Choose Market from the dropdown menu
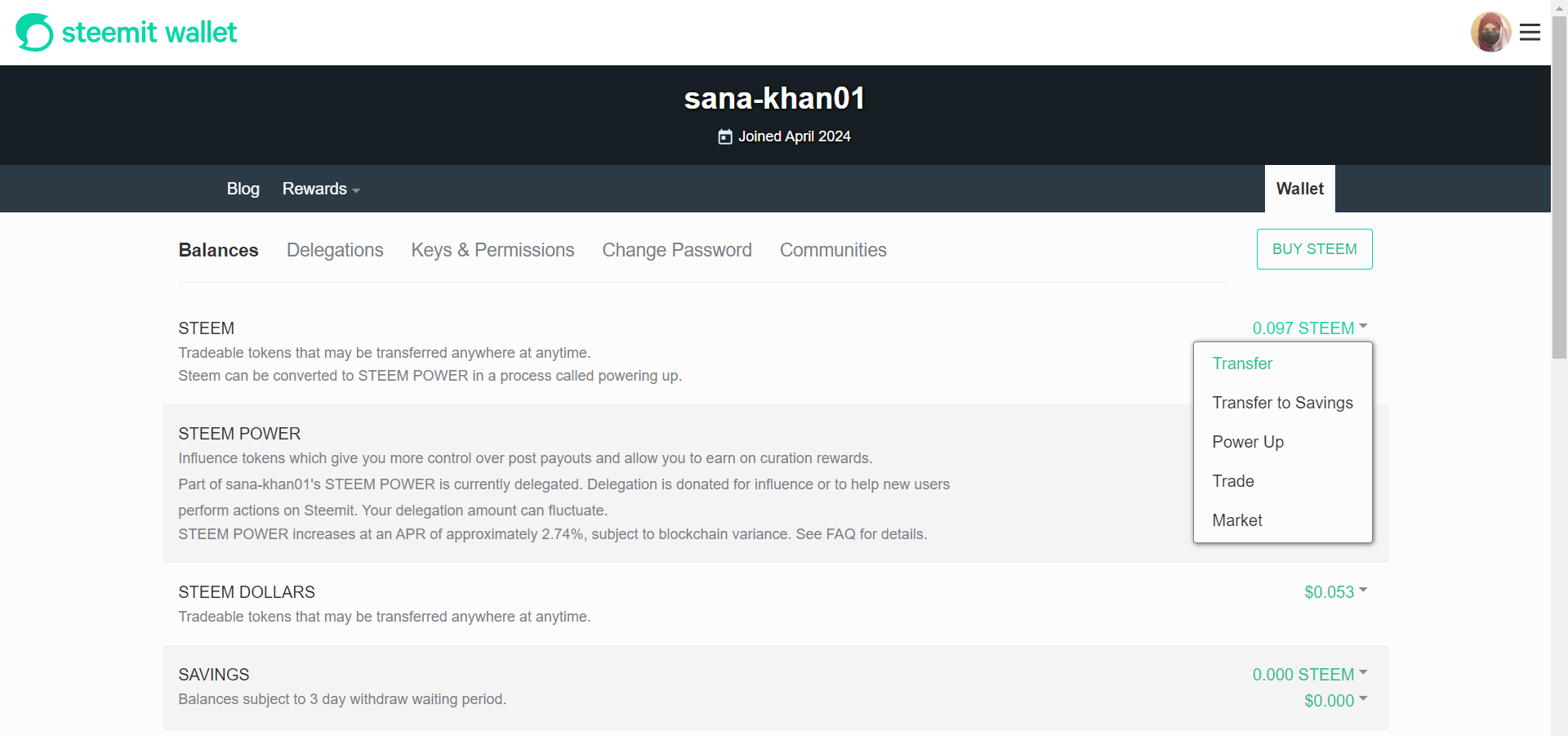Viewport: 1568px width, 736px height. click(x=1237, y=520)
